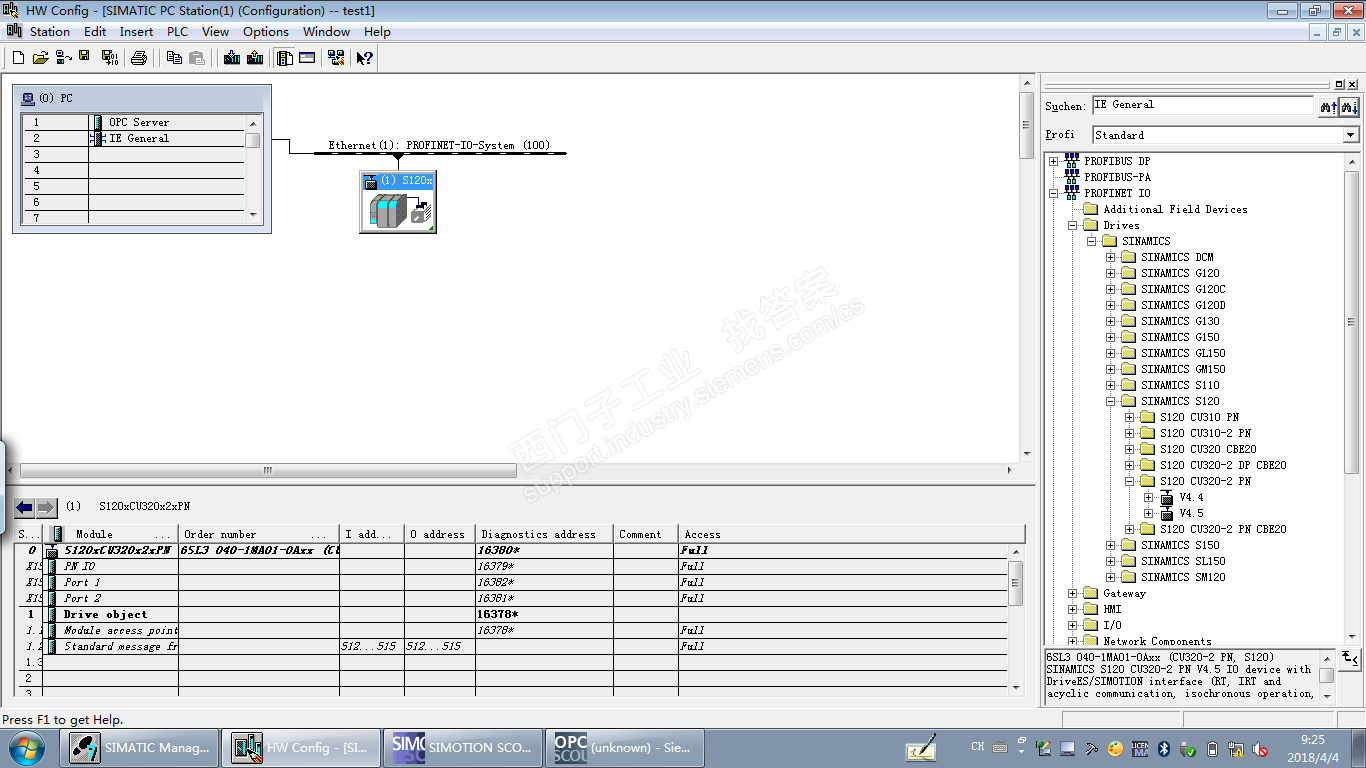Click the Diagnostics address column header
Viewport: 1366px width, 768px height.
544,534
